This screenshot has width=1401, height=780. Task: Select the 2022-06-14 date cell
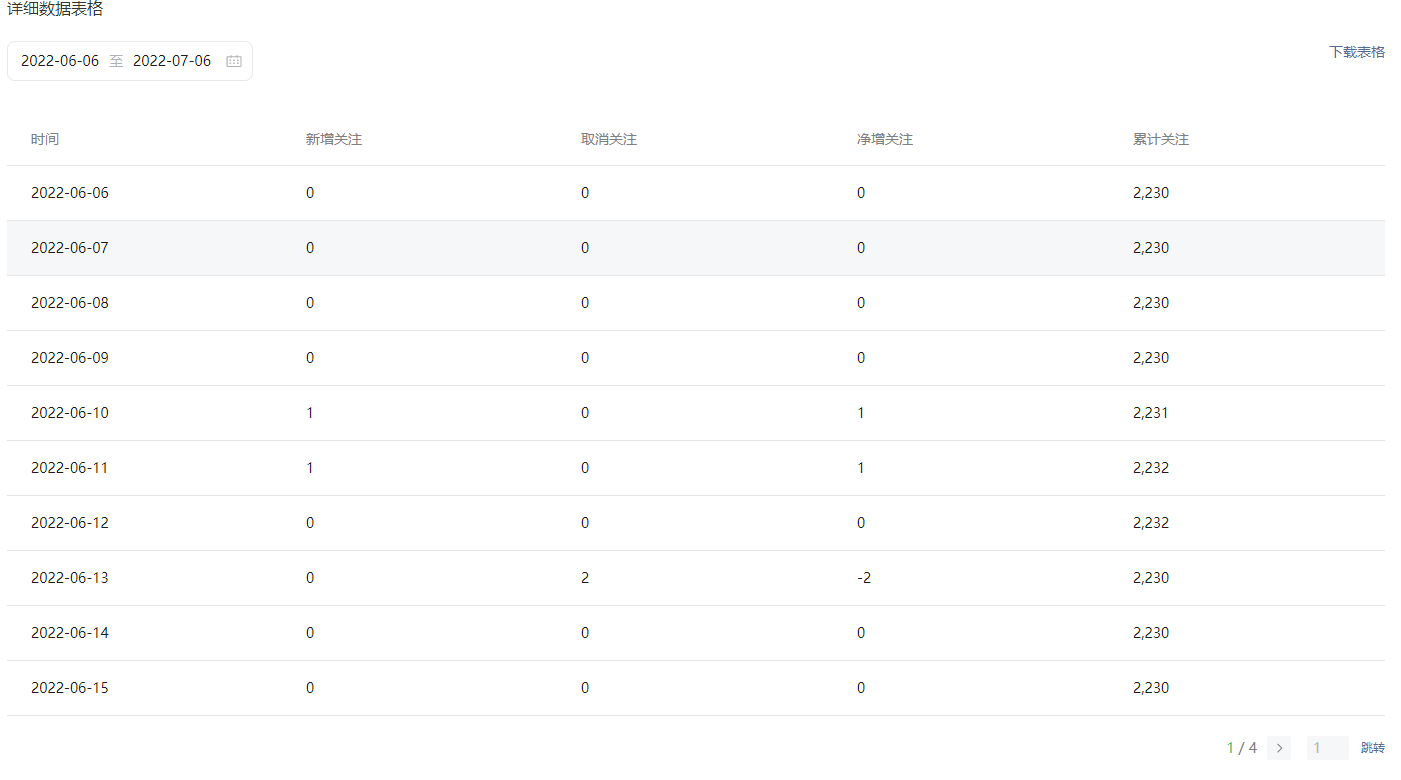pos(70,633)
